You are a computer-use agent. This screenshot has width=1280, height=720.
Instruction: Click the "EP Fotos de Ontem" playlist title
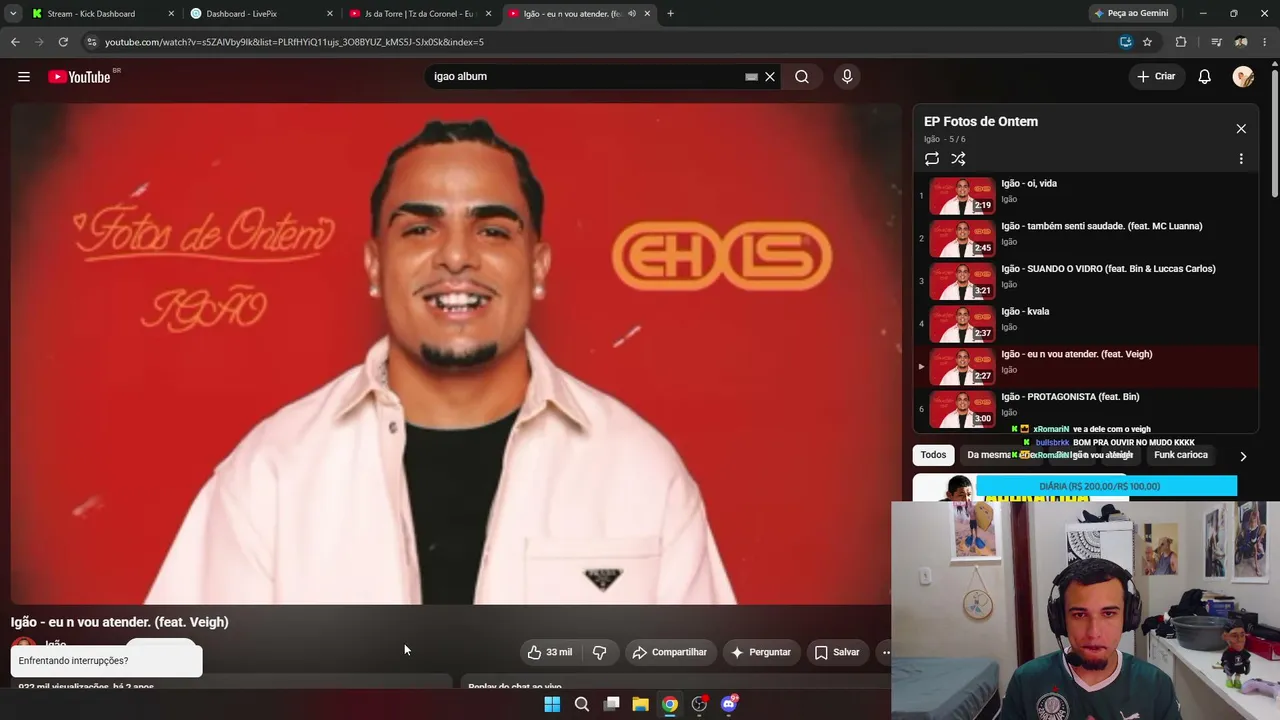point(981,122)
